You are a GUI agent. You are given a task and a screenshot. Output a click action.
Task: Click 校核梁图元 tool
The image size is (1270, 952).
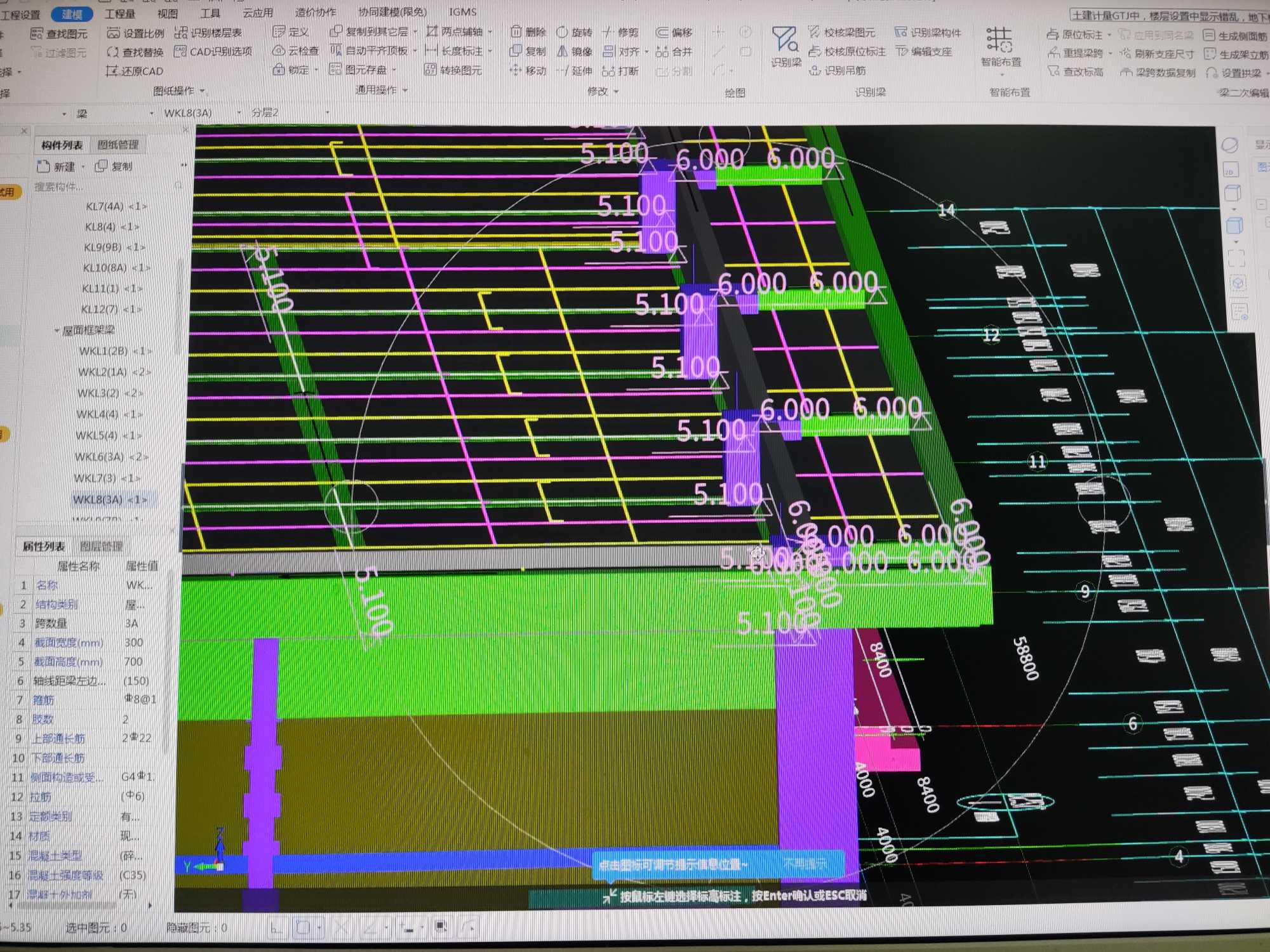pyautogui.click(x=842, y=32)
